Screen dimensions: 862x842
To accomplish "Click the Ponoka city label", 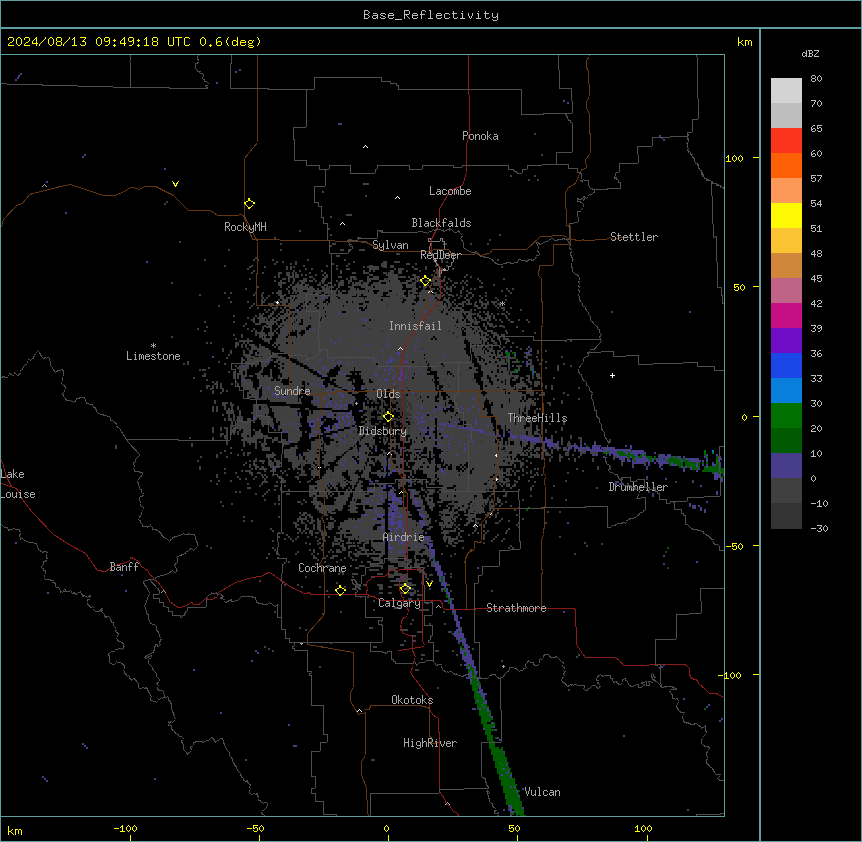I will 480,136.
